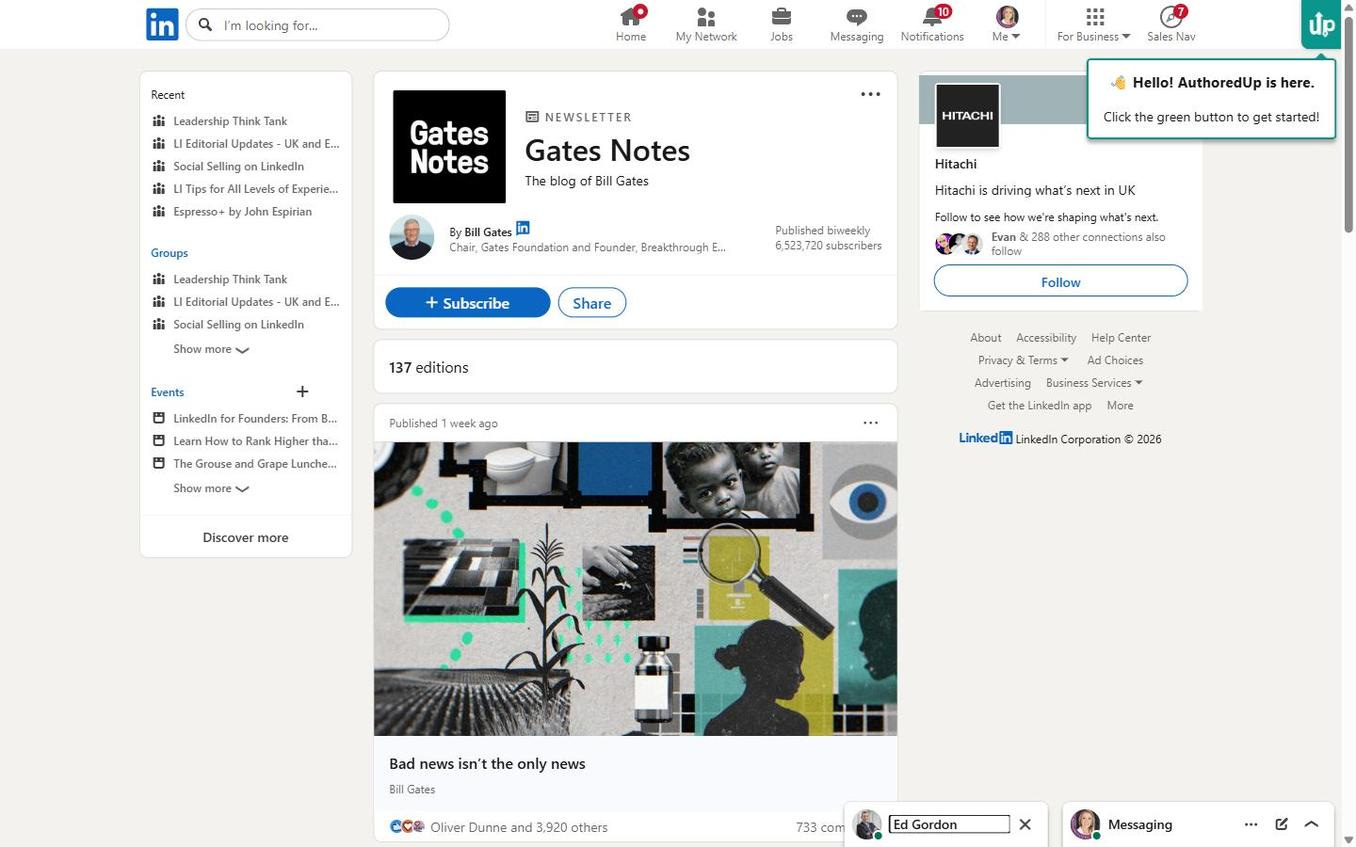Screen dimensions: 1356x847
Task: Click the AuthoredUp green button
Action: coord(1321,24)
